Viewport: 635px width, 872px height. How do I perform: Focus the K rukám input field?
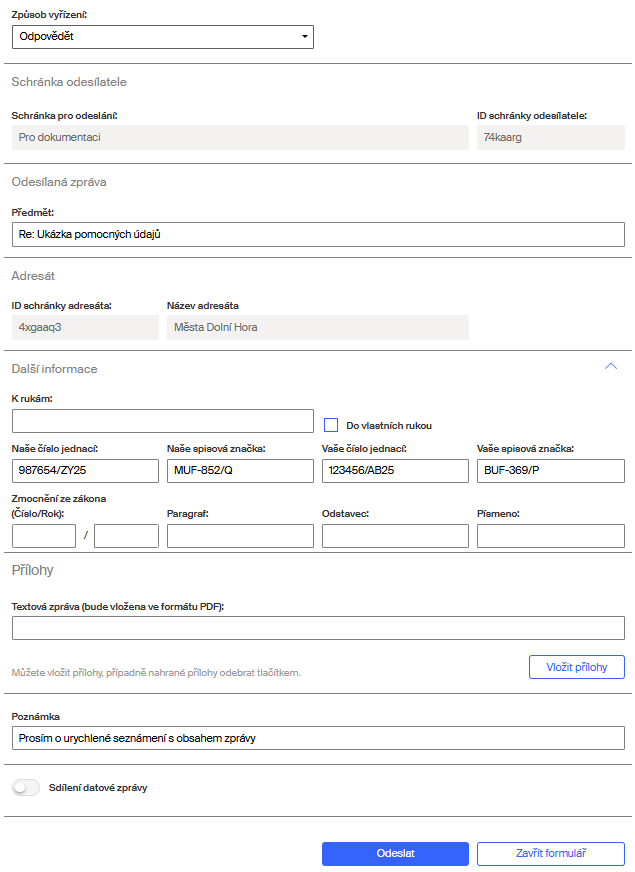coord(163,421)
